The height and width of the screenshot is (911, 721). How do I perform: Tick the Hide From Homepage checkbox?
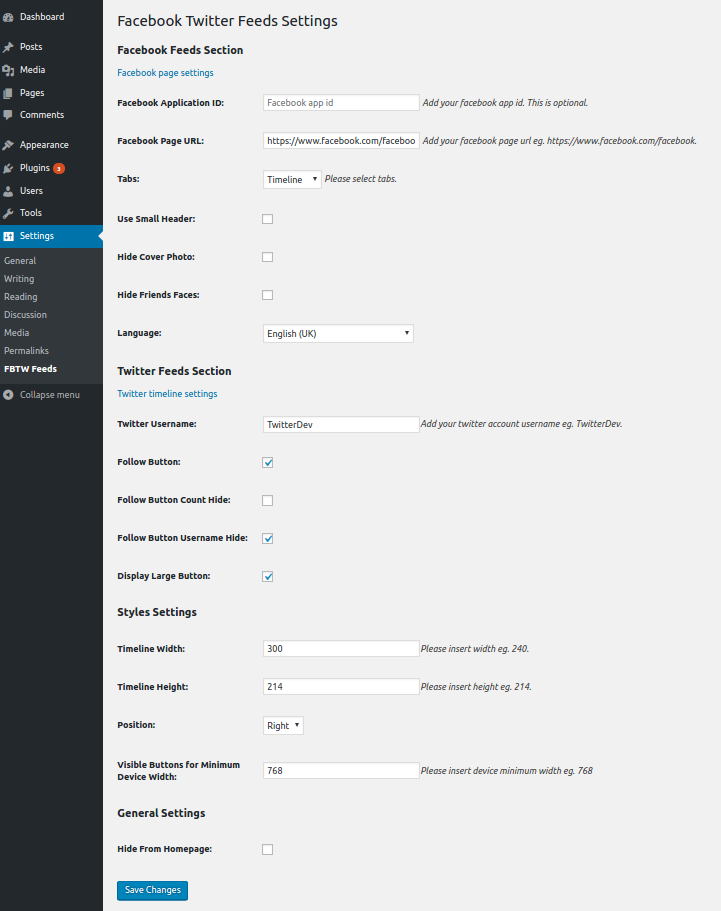267,849
